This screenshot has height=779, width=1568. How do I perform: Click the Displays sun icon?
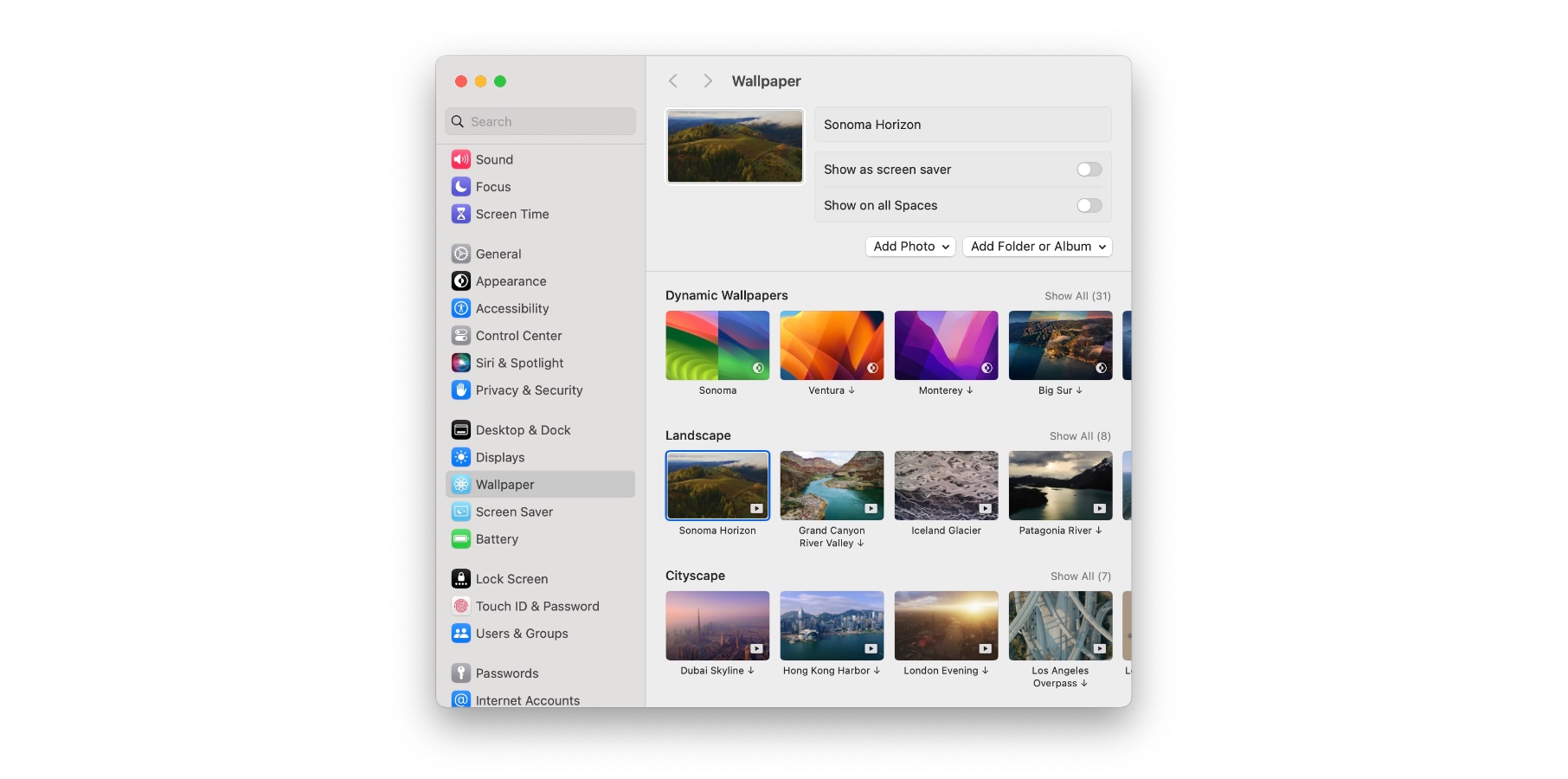click(x=461, y=457)
